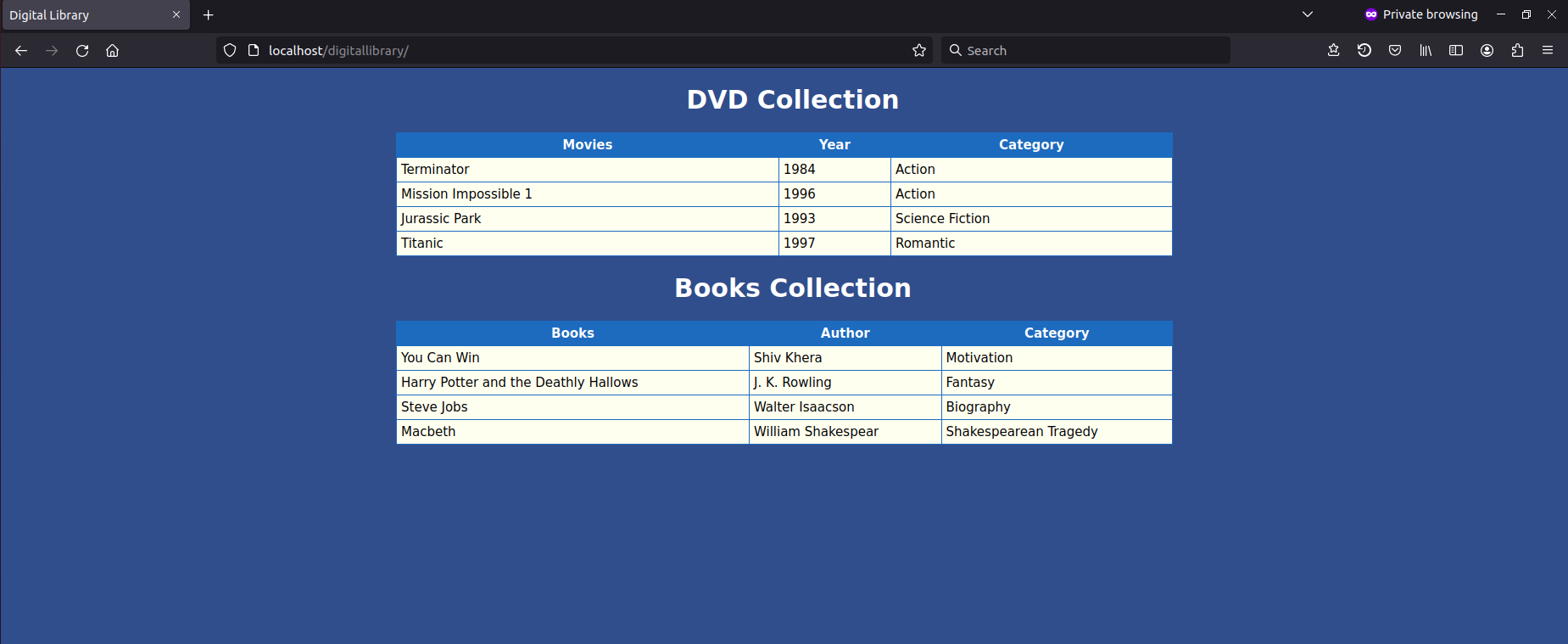The image size is (1568, 644).
Task: Expand the list all tabs chevron
Action: (x=1308, y=14)
